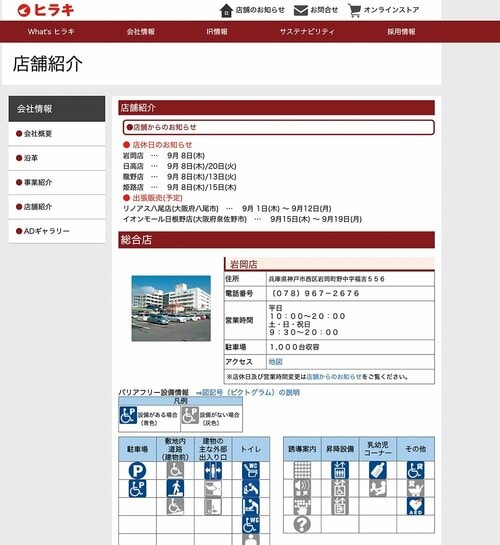The height and width of the screenshot is (545, 500).
Task: Click the 岩岡店 store name heading
Action: 244,265
